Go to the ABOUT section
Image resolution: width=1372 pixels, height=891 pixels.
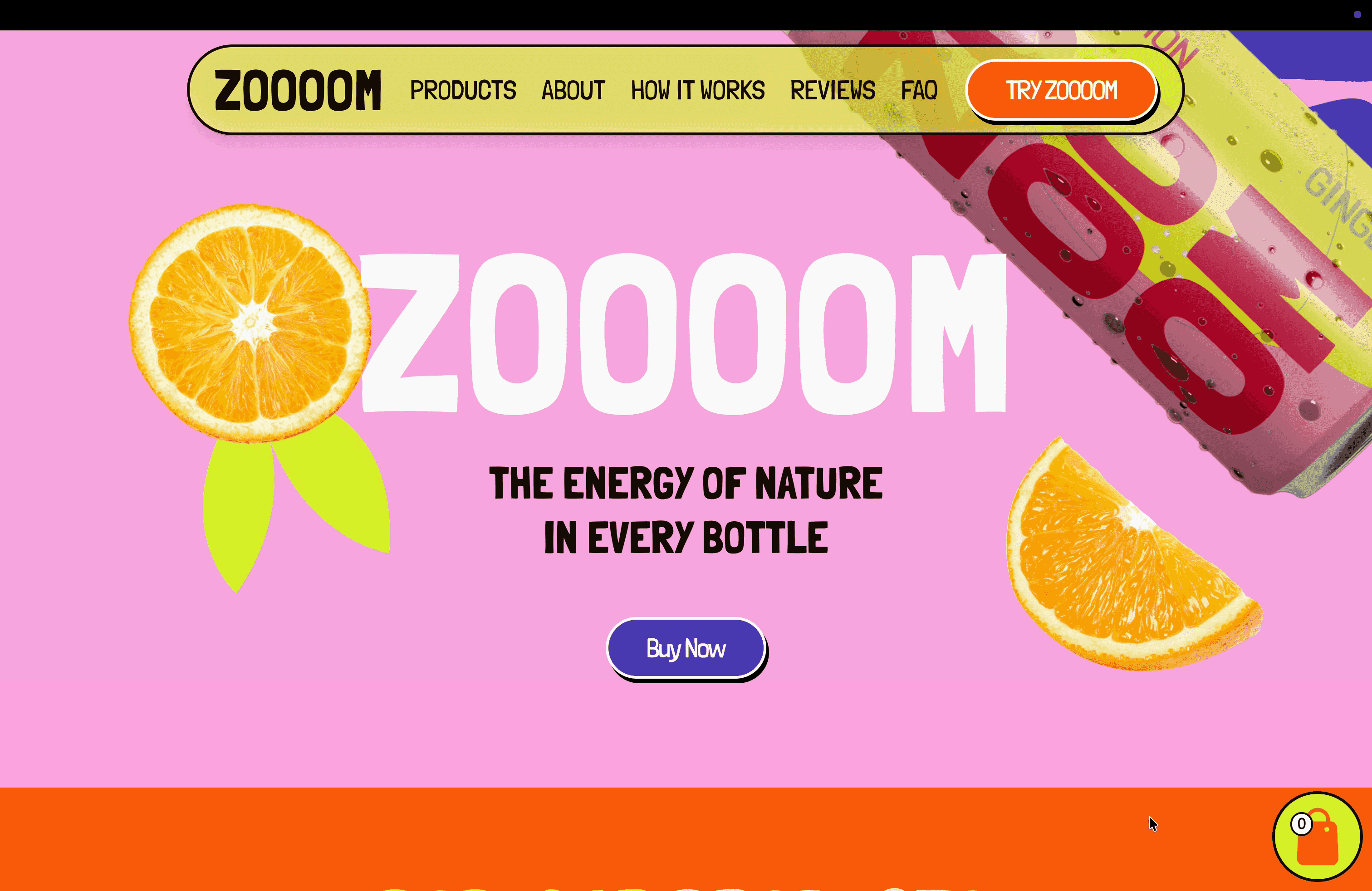pyautogui.click(x=573, y=90)
